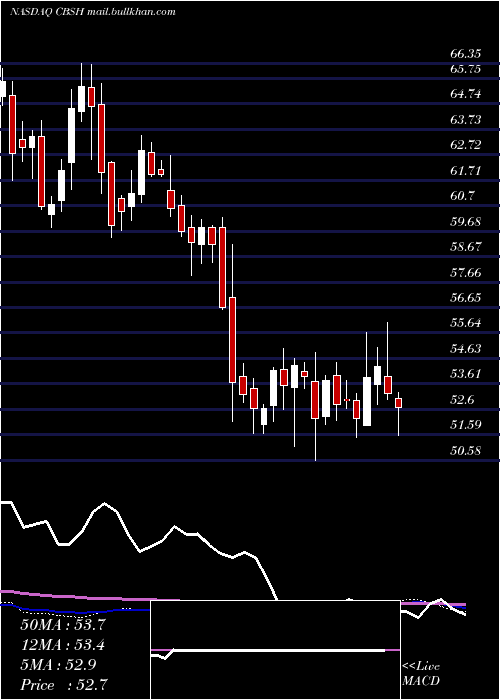Click the 61.71 price axis label
500x700 pixels.
pos(466,171)
